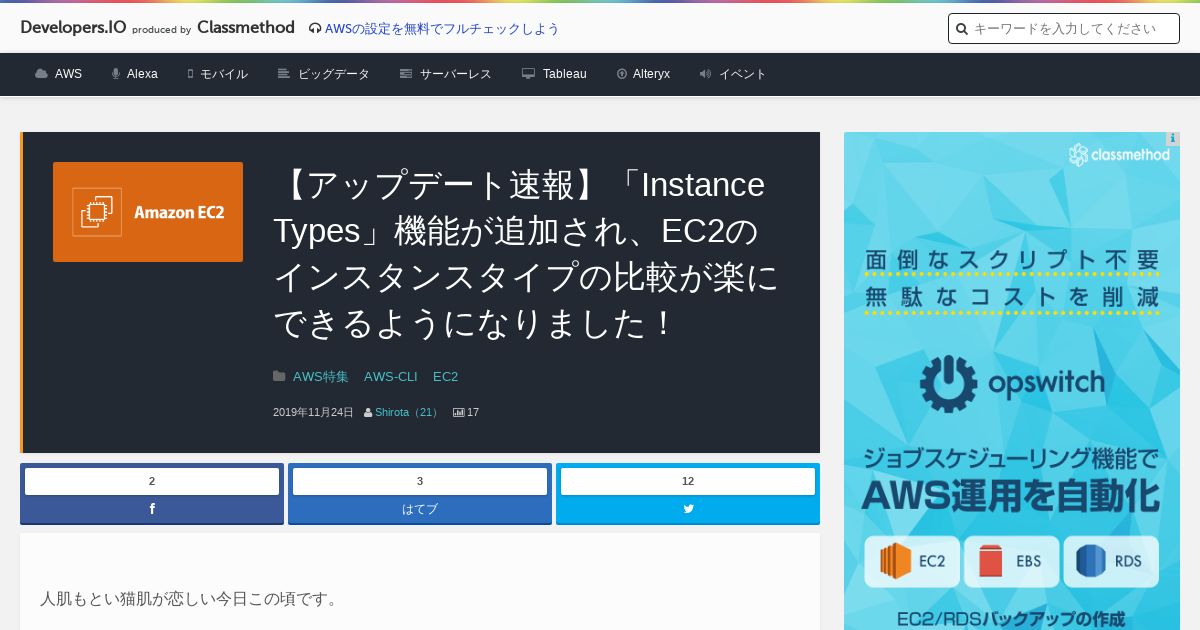1200x630 pixels.
Task: Bookmark the article with the はてブ button
Action: point(420,509)
